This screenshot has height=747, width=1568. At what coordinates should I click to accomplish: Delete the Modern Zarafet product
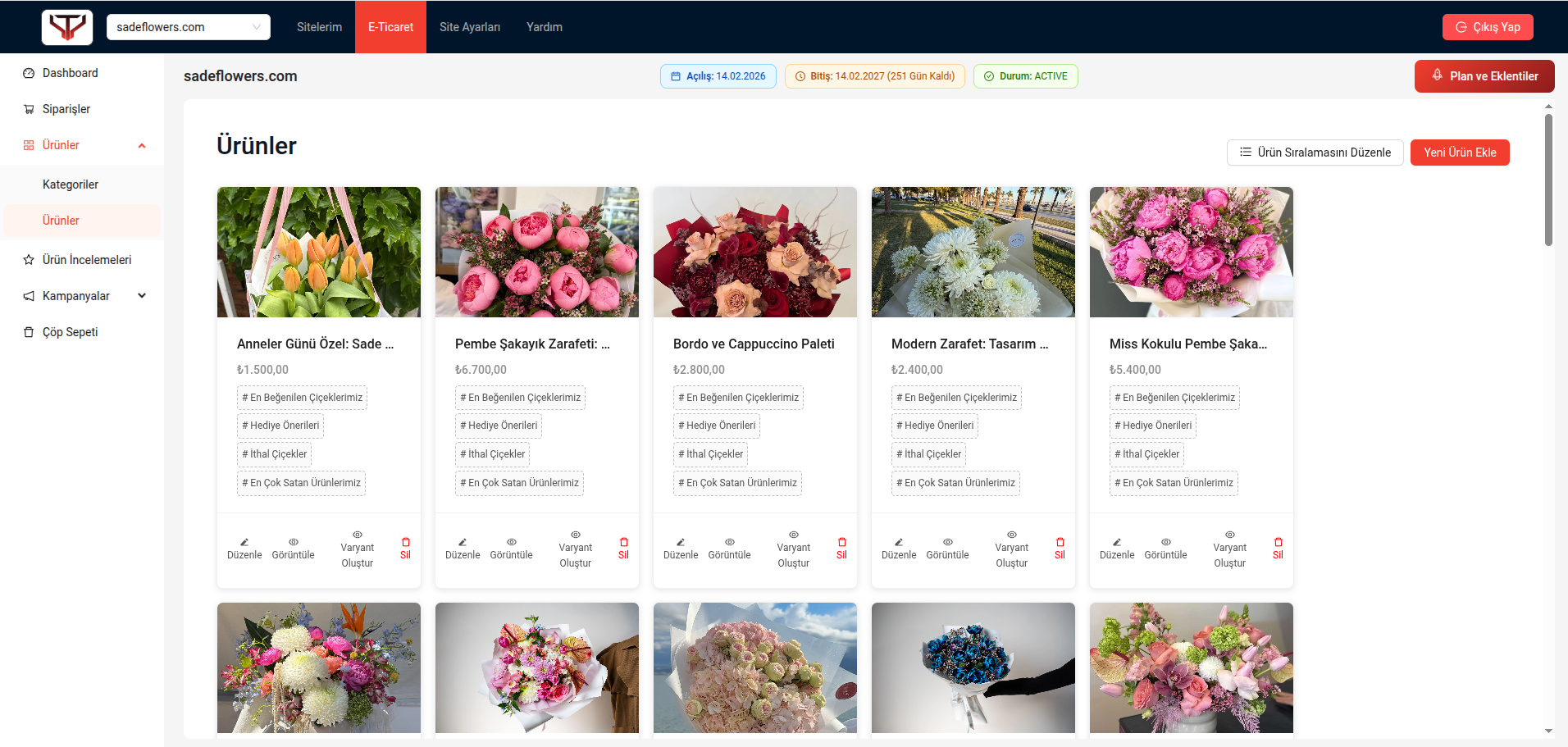pos(1060,549)
